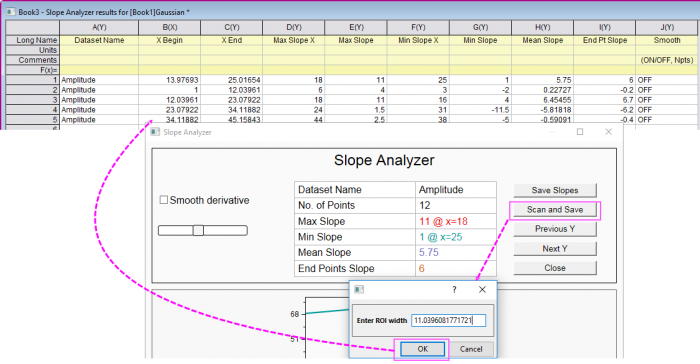Select column D(Y) header
This screenshot has height=364, width=700.
point(294,27)
